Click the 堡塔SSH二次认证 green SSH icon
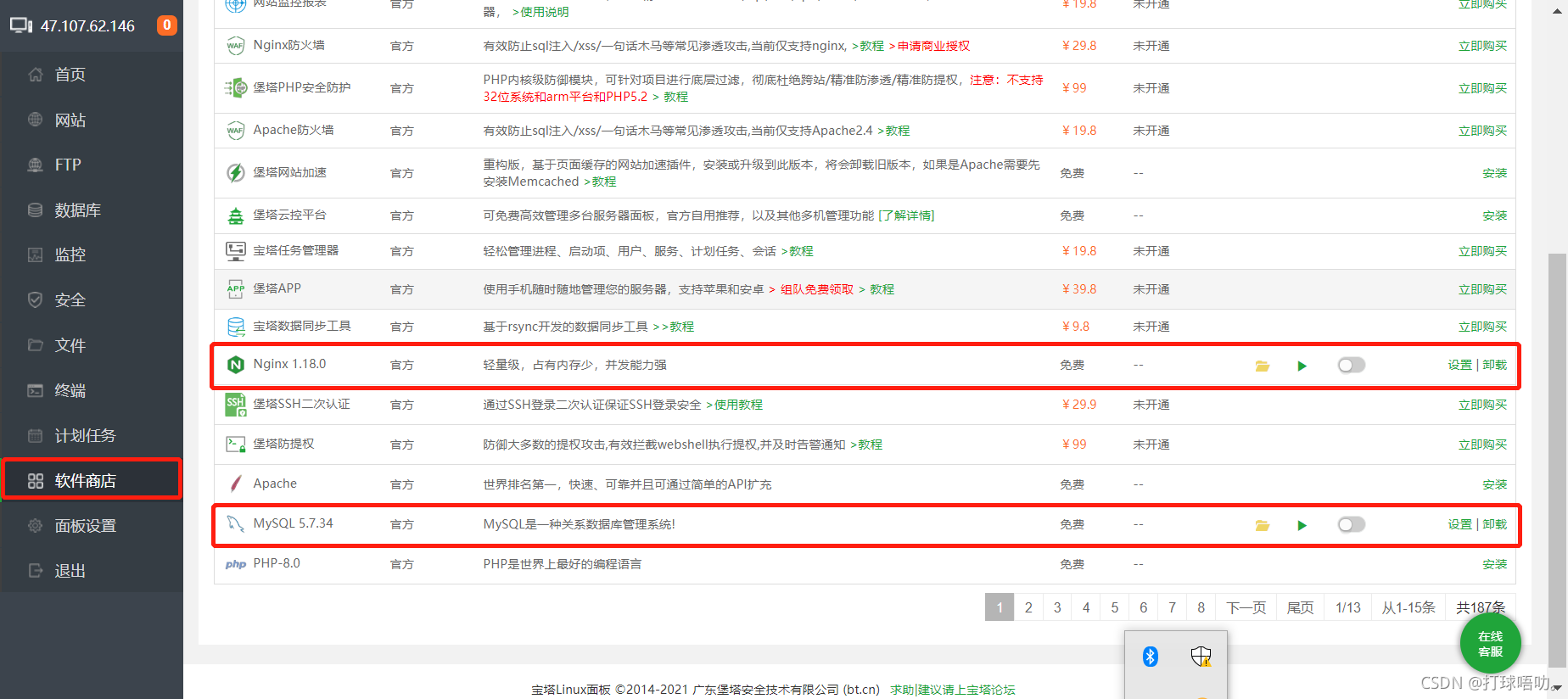This screenshot has height=699, width=1568. click(x=235, y=405)
